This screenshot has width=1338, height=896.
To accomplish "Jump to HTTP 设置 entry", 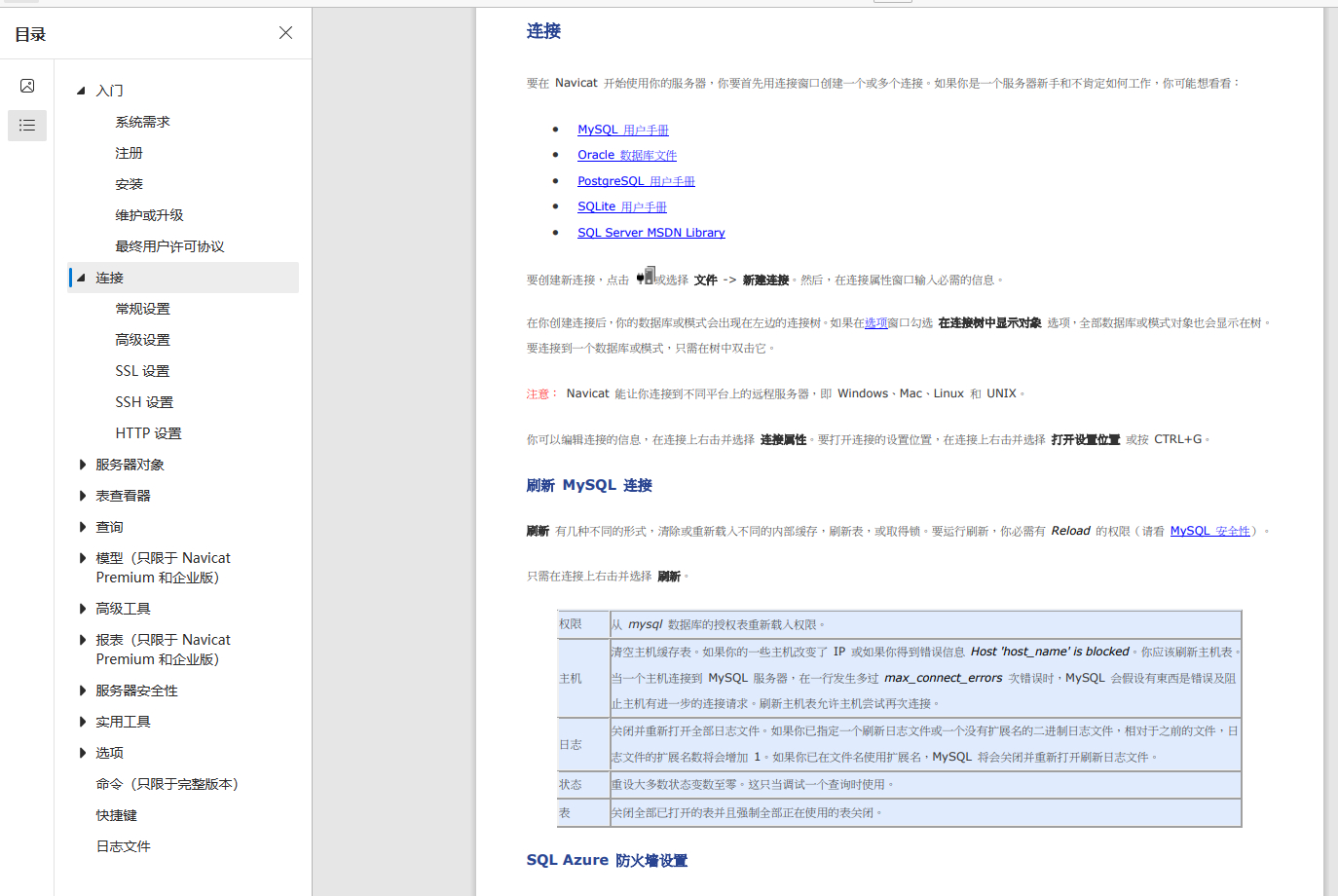I will (148, 433).
